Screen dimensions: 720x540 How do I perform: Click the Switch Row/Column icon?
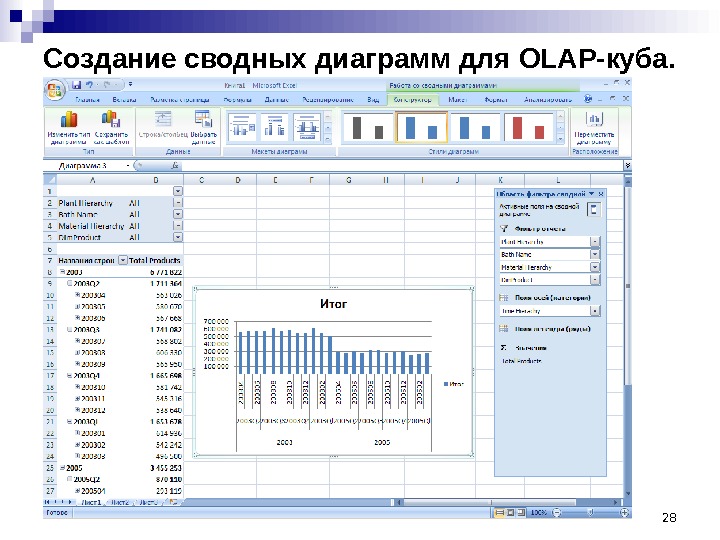pyautogui.click(x=163, y=119)
